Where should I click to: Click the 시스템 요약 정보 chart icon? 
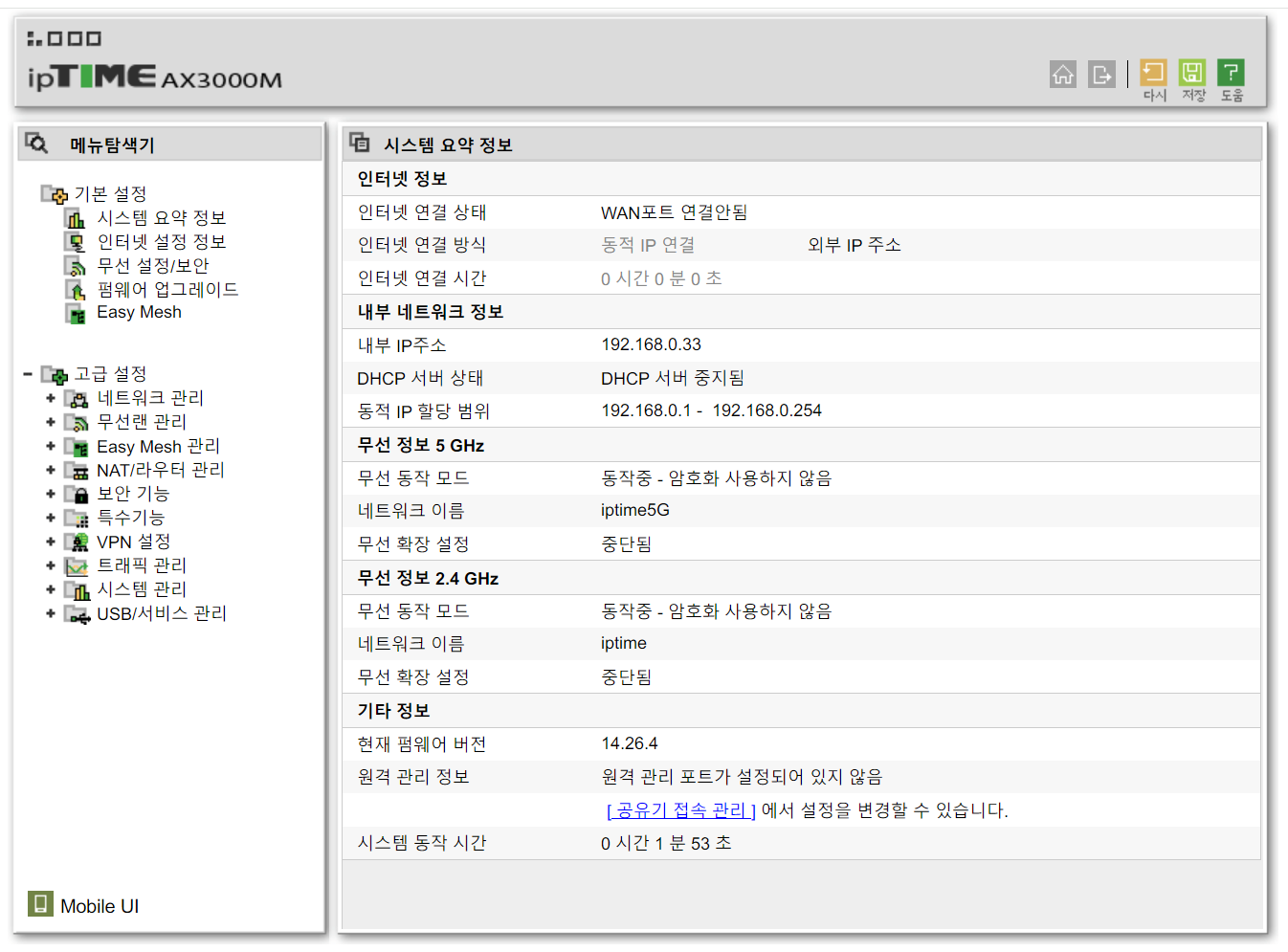tap(75, 218)
